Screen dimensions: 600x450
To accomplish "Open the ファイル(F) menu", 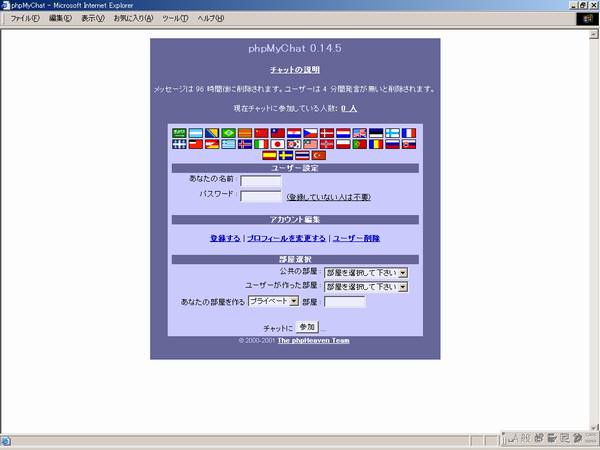I will point(24,18).
